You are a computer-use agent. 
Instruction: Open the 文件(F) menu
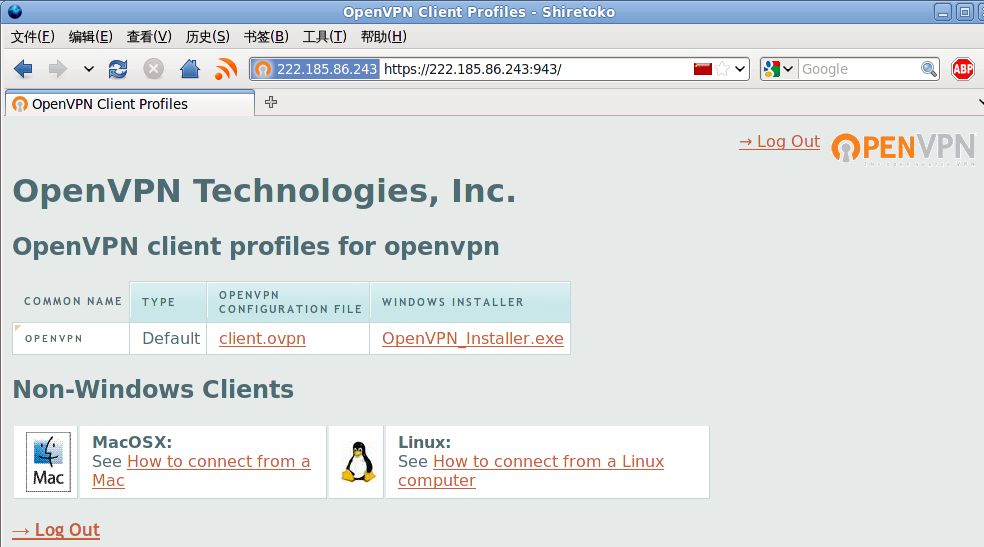[x=33, y=36]
